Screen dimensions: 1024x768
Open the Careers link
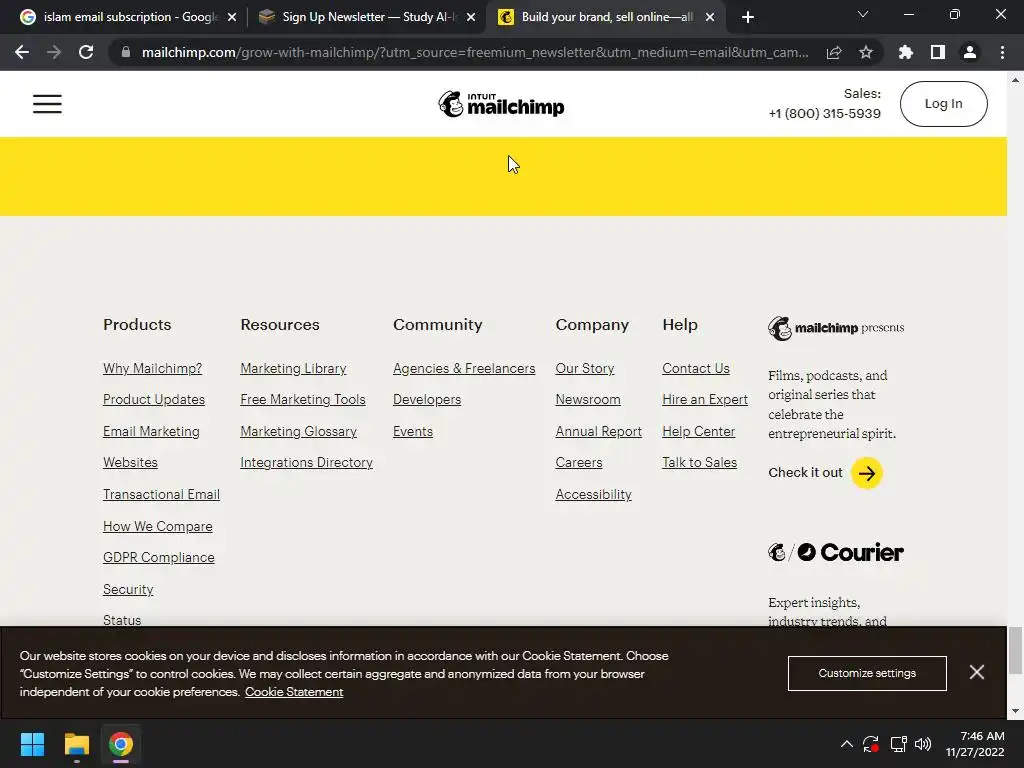(x=579, y=462)
